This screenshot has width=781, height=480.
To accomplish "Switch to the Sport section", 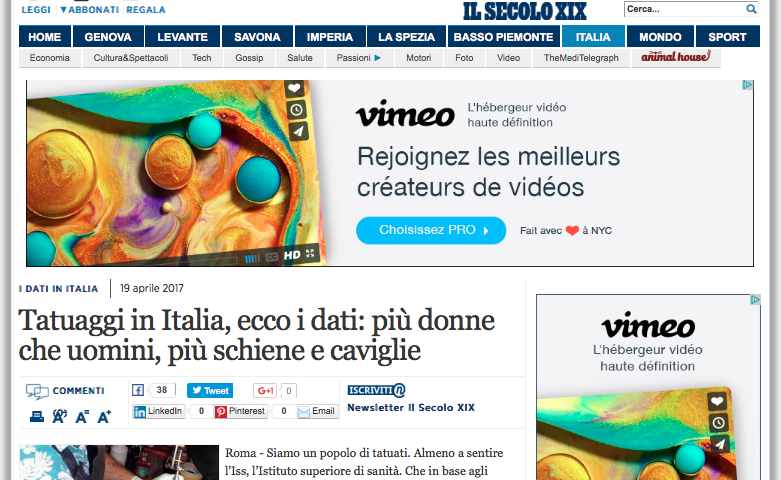I will (727, 37).
